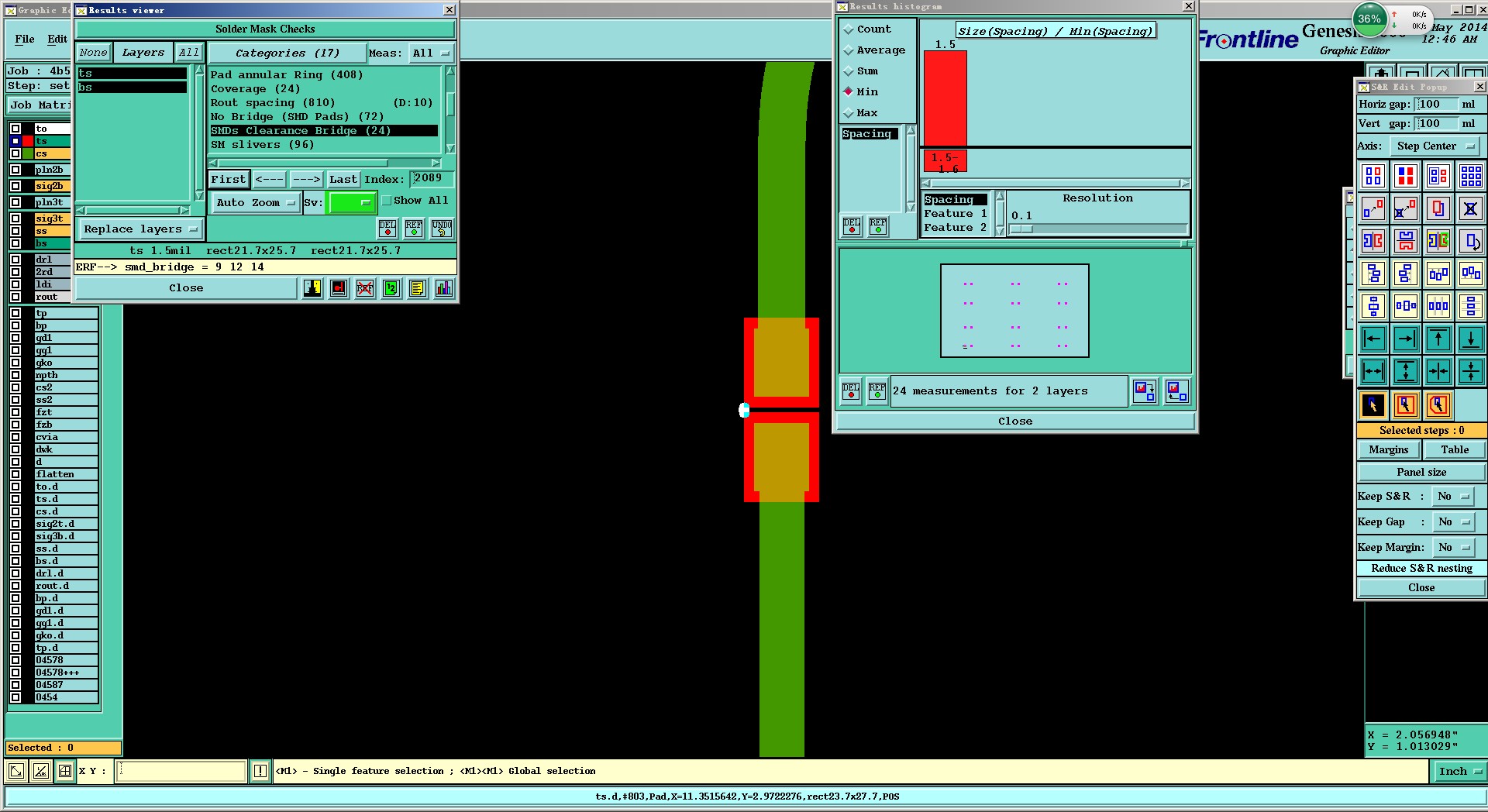
Task: Click the black-background single step select icon
Action: coord(1373,404)
